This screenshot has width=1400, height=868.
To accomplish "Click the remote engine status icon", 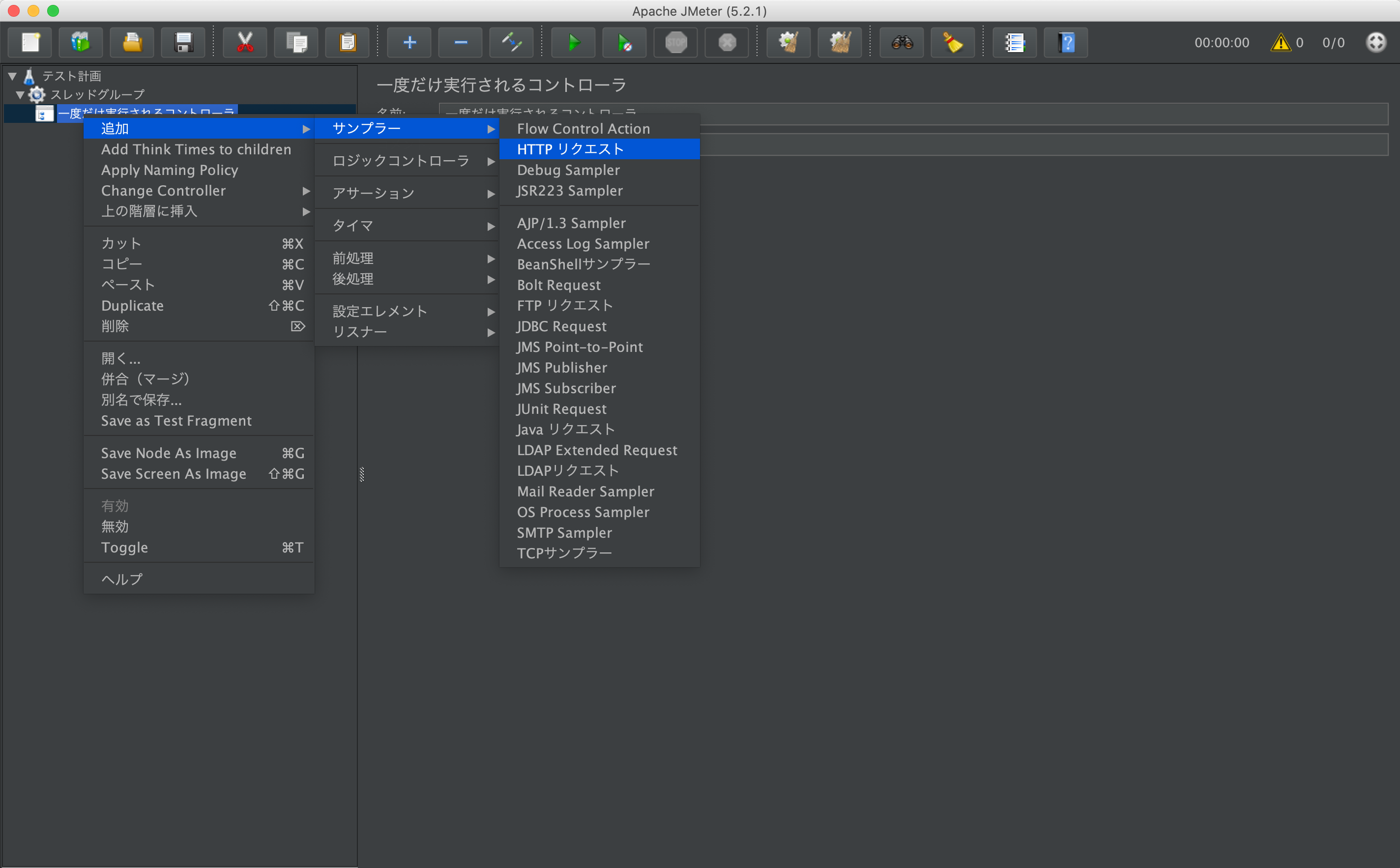I will pos(1376,42).
